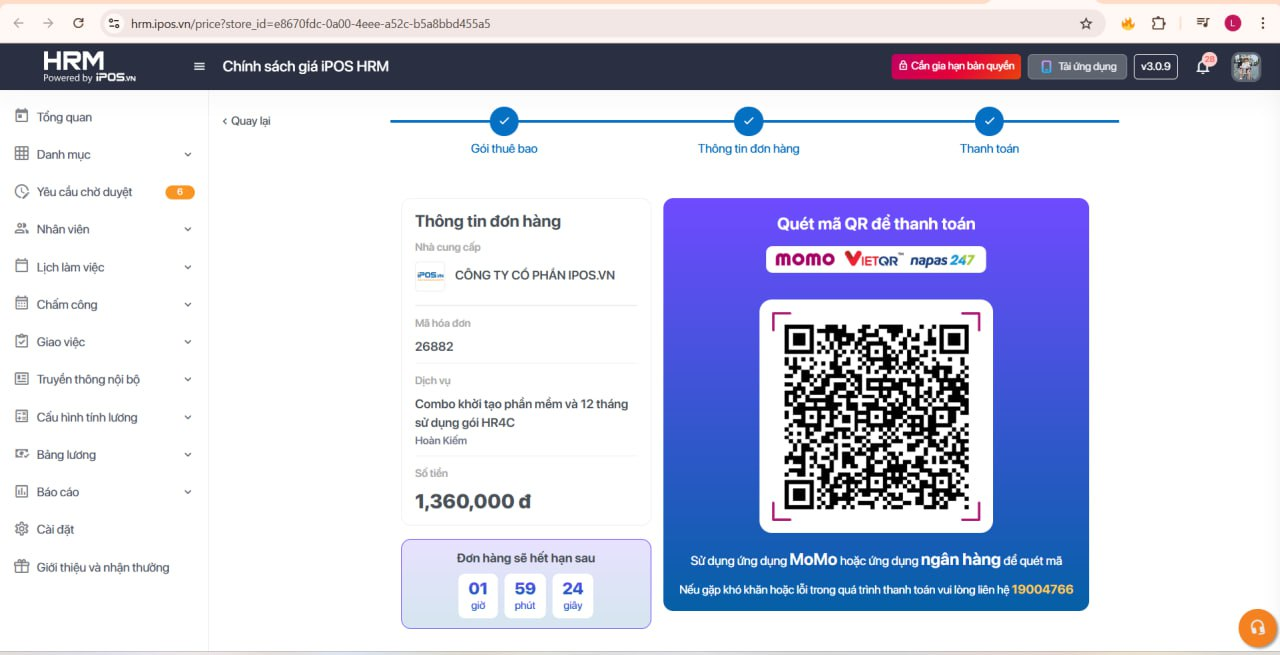Click the 59 phút countdown box
The image size is (1280, 655).
pos(525,595)
